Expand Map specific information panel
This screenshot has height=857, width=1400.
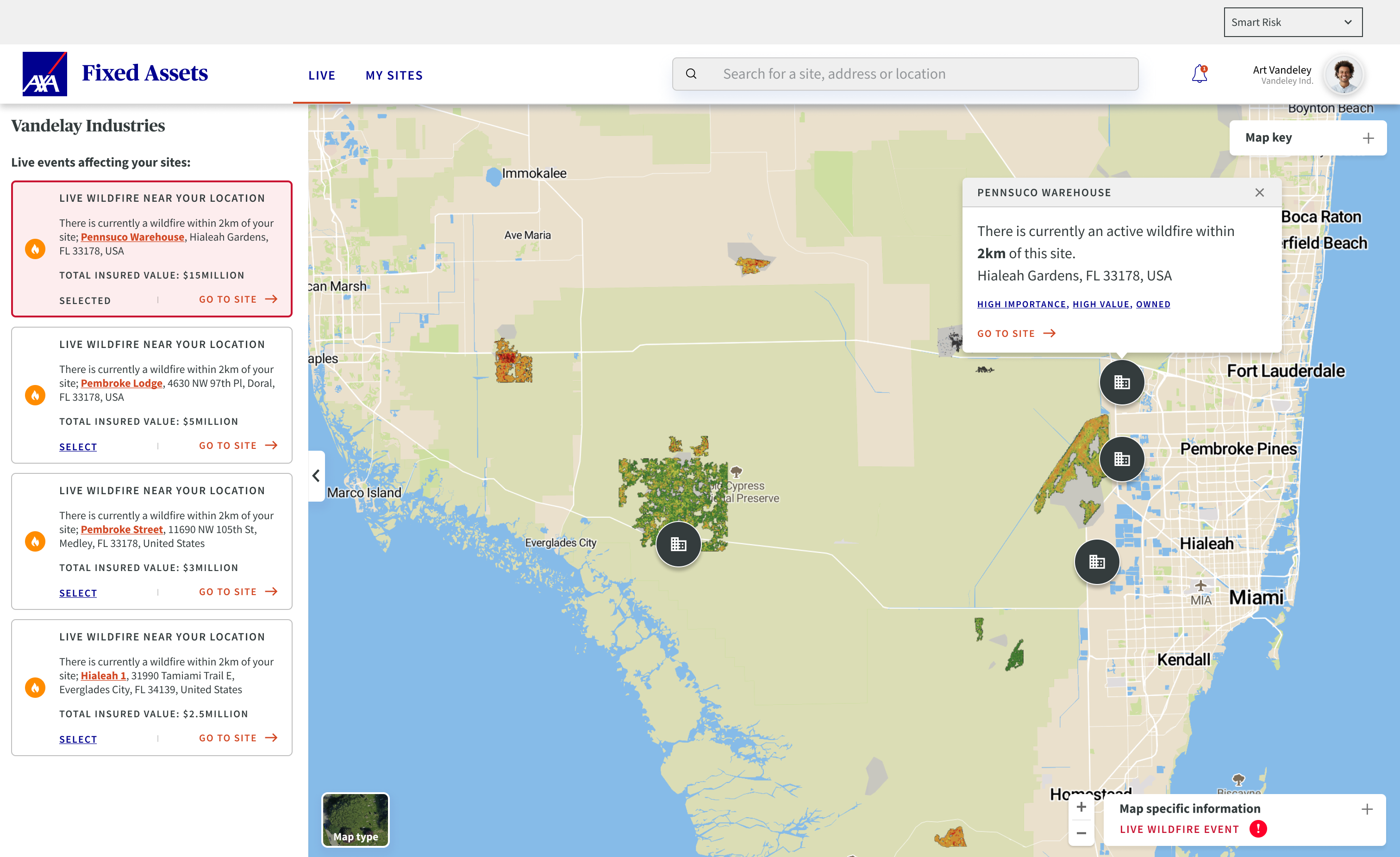[x=1367, y=809]
